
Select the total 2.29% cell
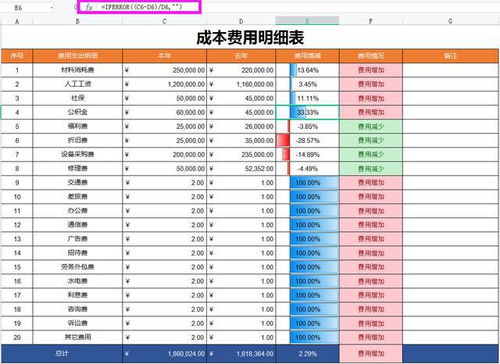tap(307, 353)
